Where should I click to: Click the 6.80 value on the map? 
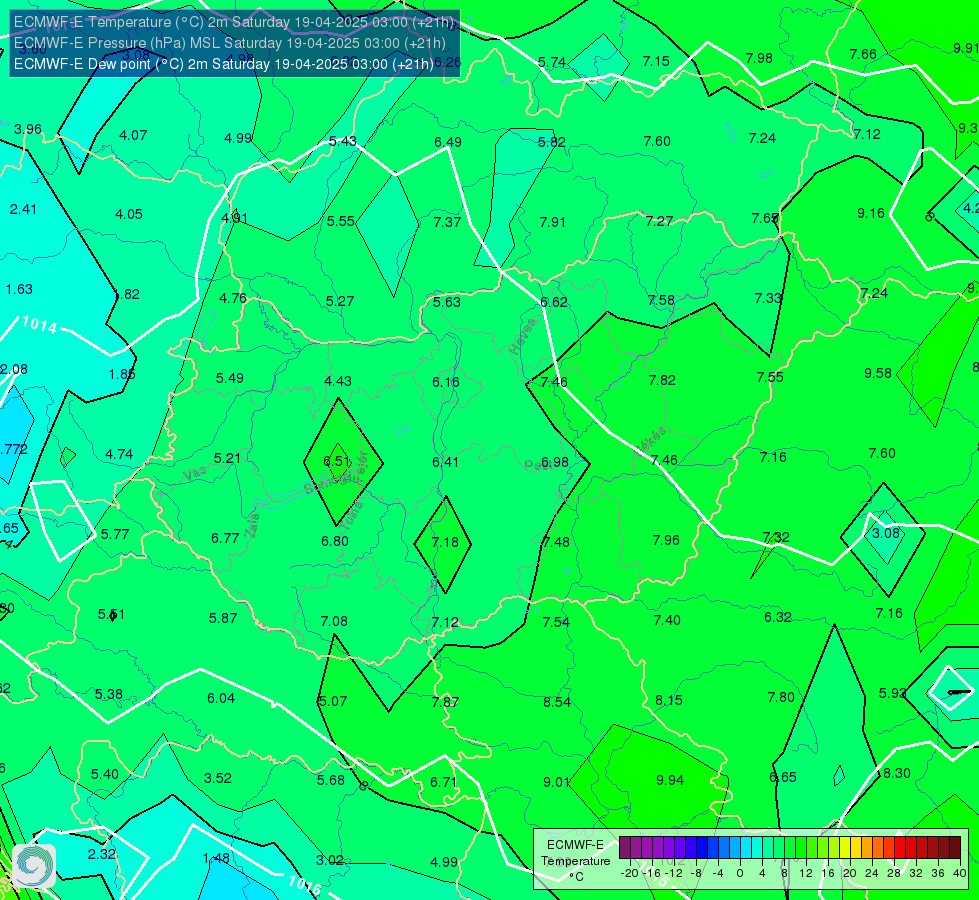click(335, 541)
